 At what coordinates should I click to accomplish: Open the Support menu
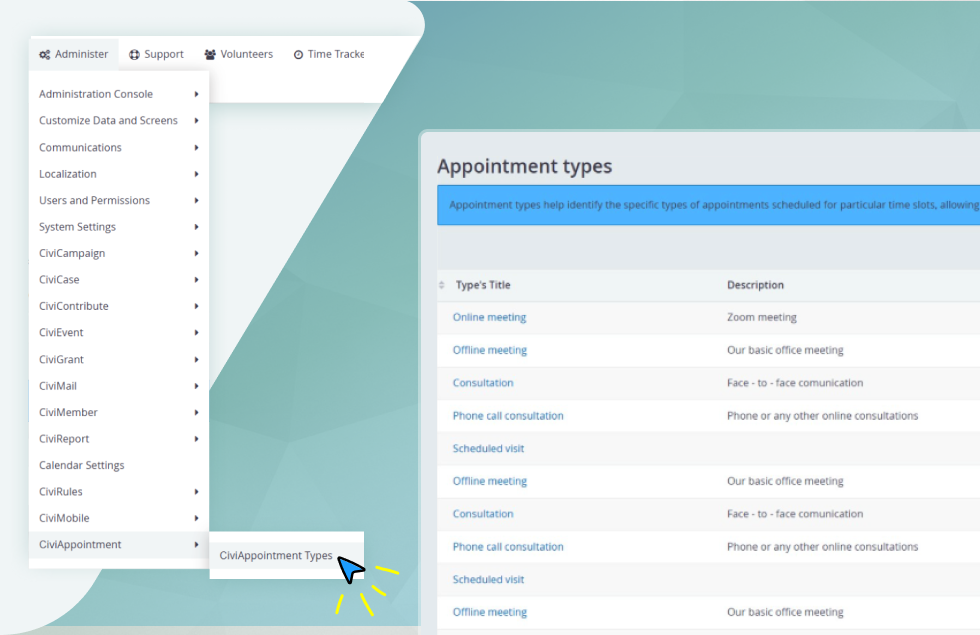click(156, 54)
